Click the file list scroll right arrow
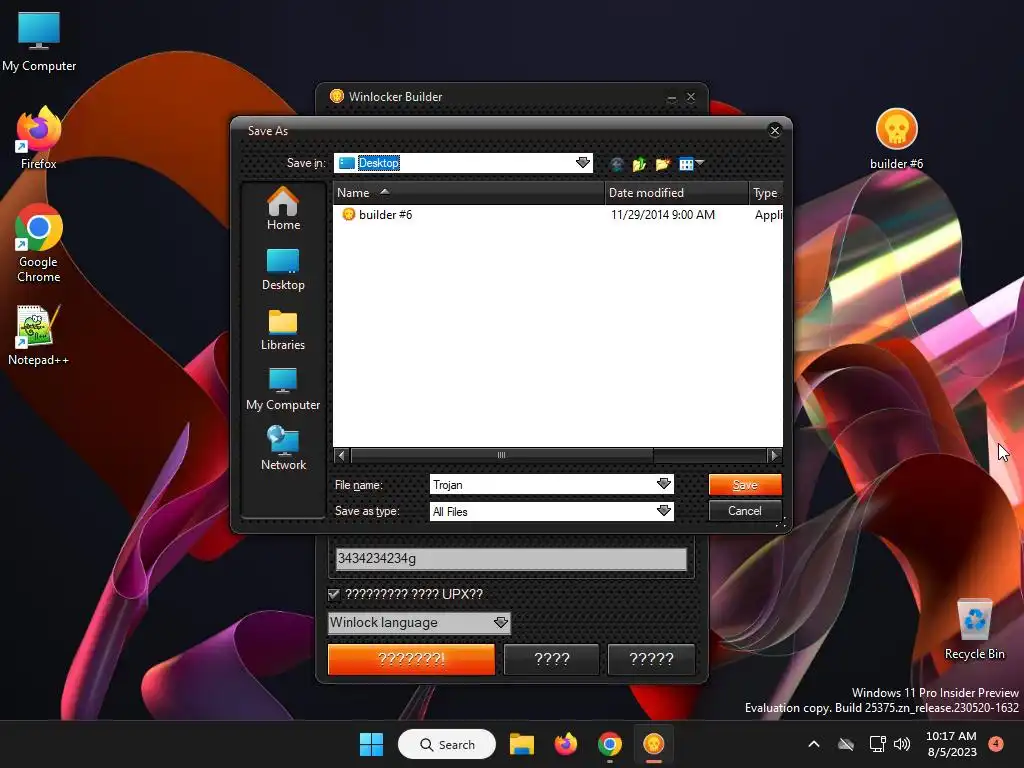This screenshot has height=768, width=1024. 775,455
